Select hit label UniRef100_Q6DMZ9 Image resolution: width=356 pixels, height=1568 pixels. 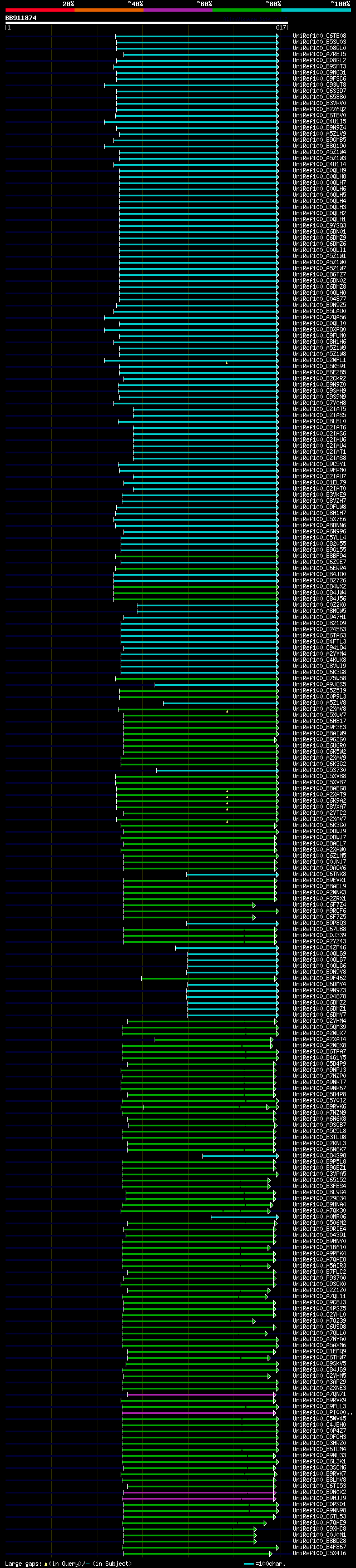click(x=319, y=238)
